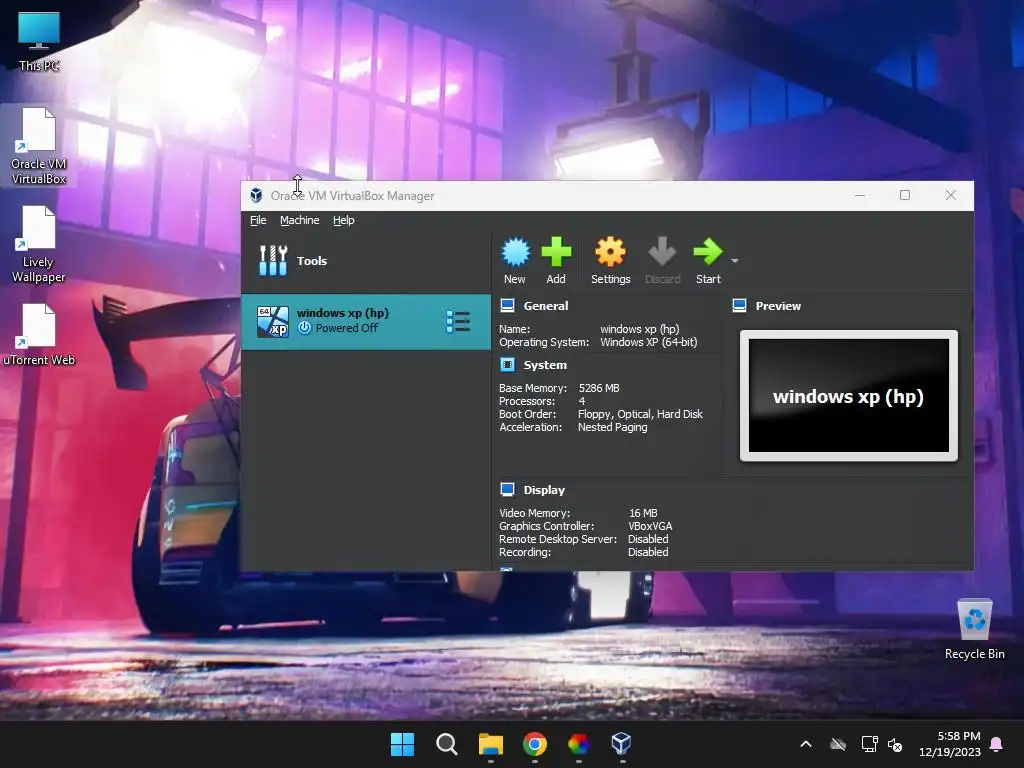The height and width of the screenshot is (768, 1024).
Task: Select uTorrent Web desktop shortcut
Action: tap(39, 334)
